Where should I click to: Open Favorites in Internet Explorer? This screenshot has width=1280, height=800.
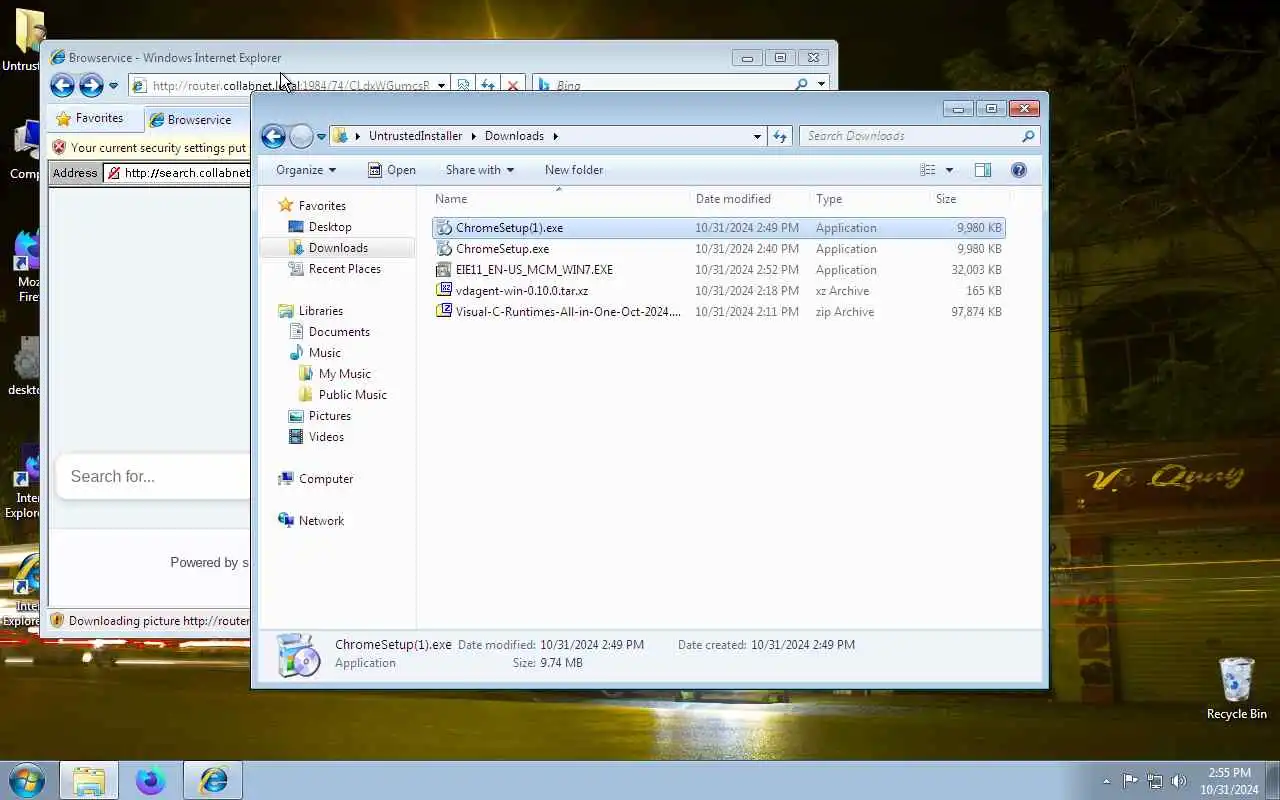[x=90, y=118]
